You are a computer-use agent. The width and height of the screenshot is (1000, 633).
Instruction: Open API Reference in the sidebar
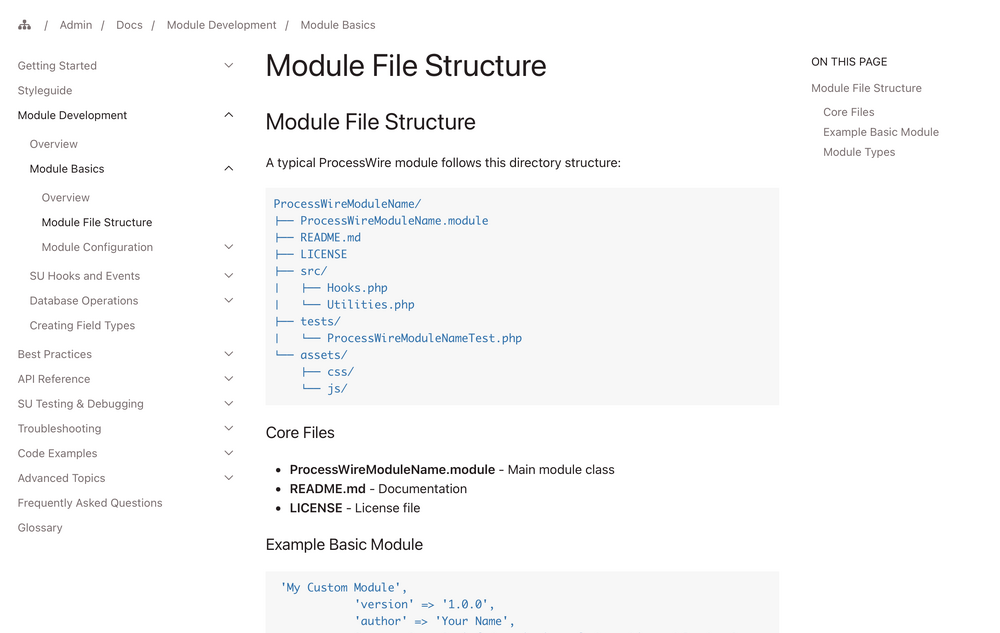point(54,379)
